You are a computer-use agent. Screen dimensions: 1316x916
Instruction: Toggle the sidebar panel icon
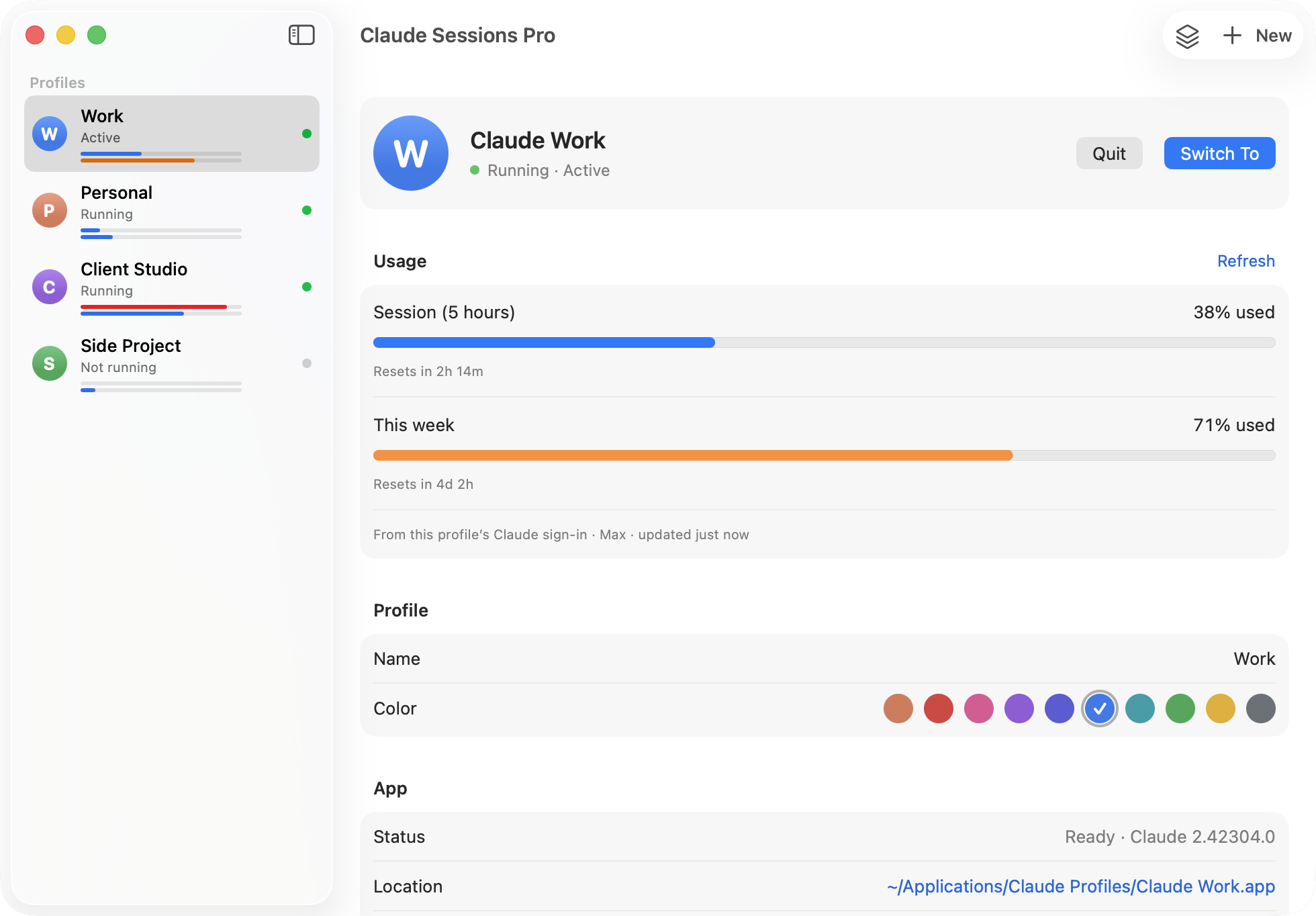coord(301,35)
